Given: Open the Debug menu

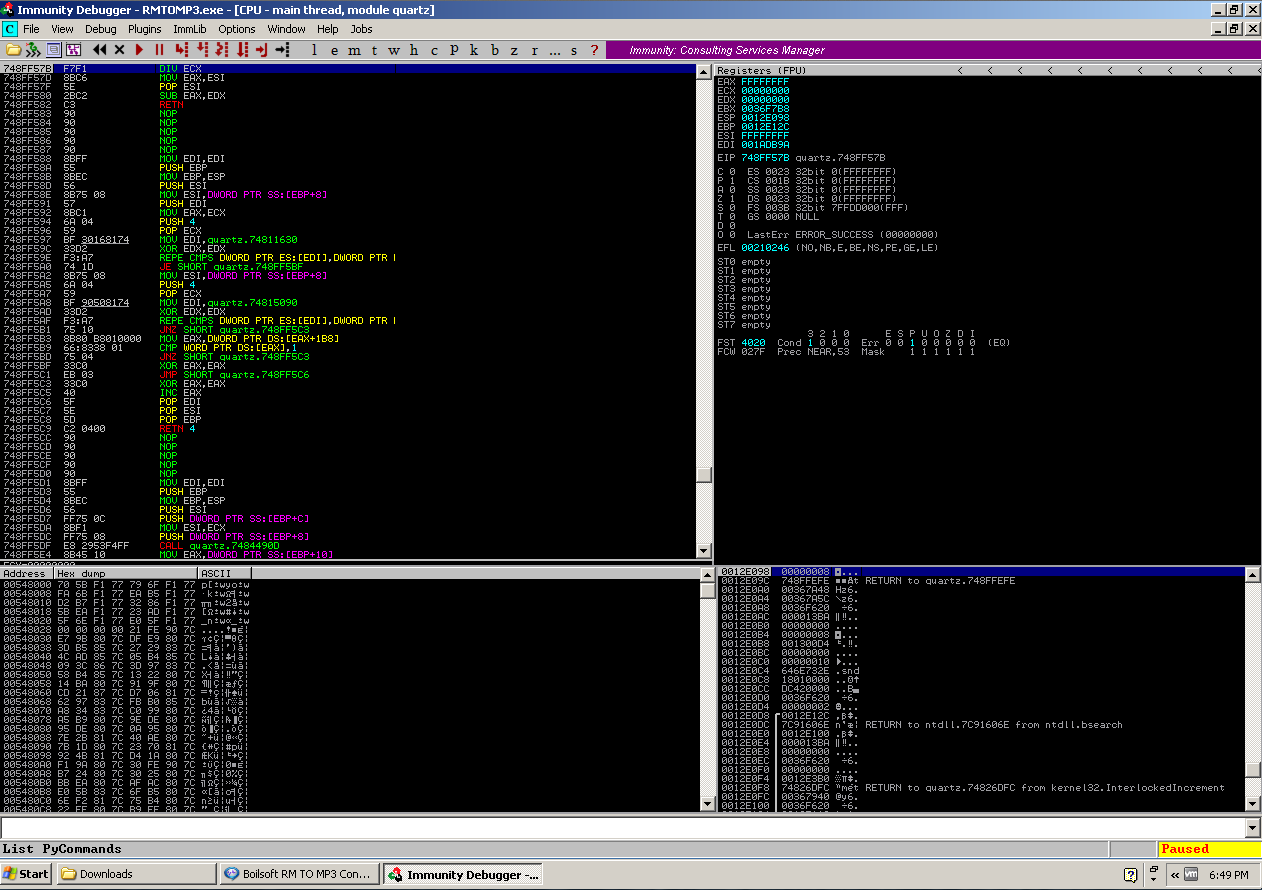Looking at the screenshot, I should [x=101, y=29].
